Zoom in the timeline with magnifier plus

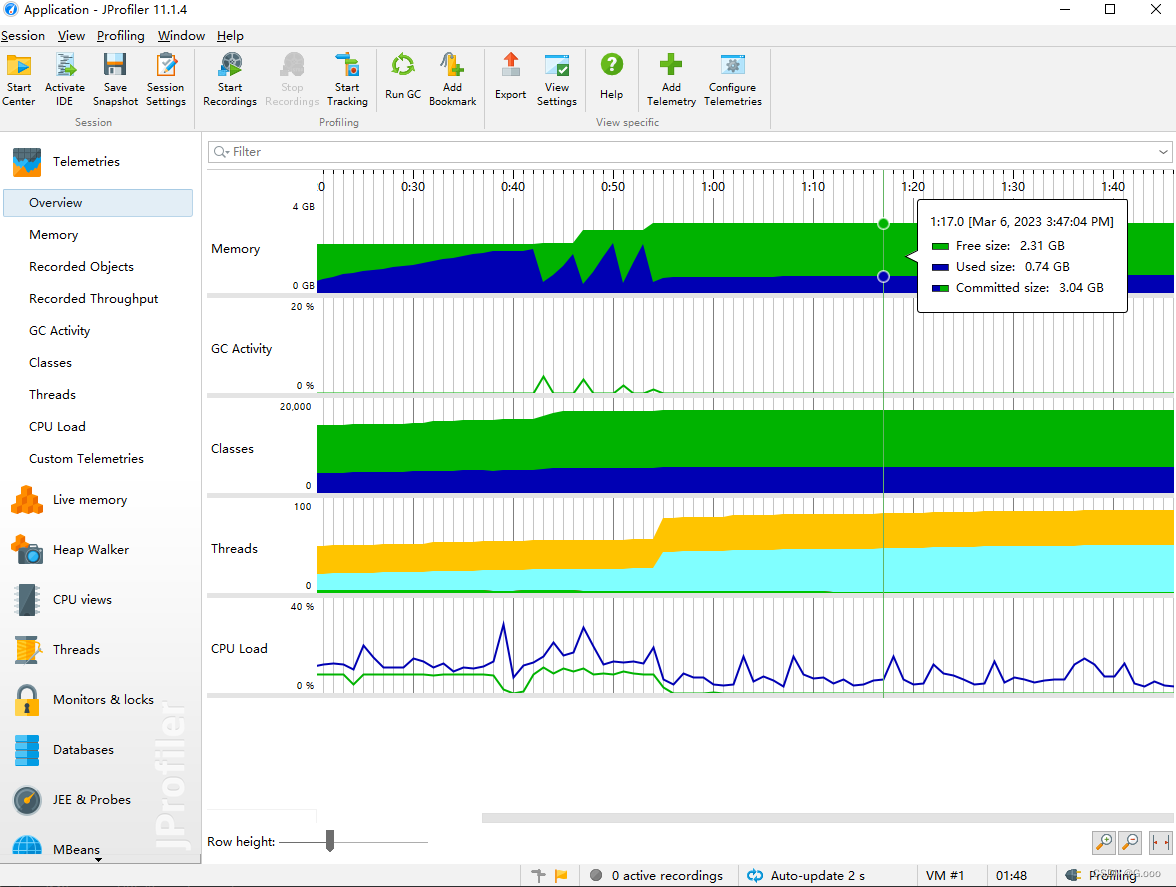tap(1103, 842)
